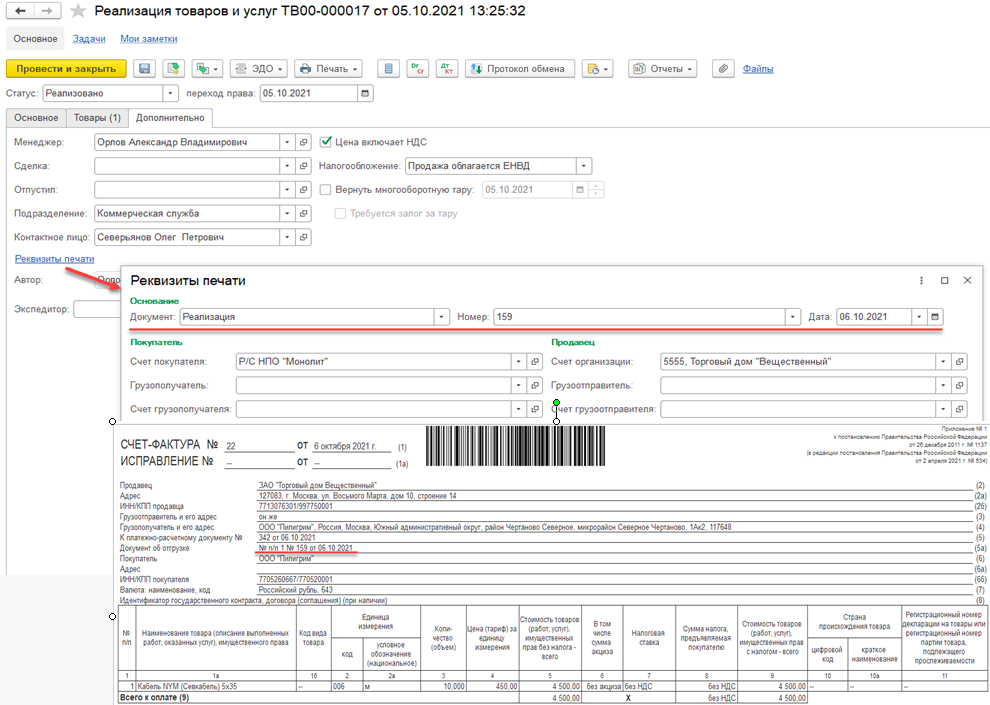The height and width of the screenshot is (705, 990).
Task: Open calendar picker for date 06.10.2021
Action: point(935,317)
